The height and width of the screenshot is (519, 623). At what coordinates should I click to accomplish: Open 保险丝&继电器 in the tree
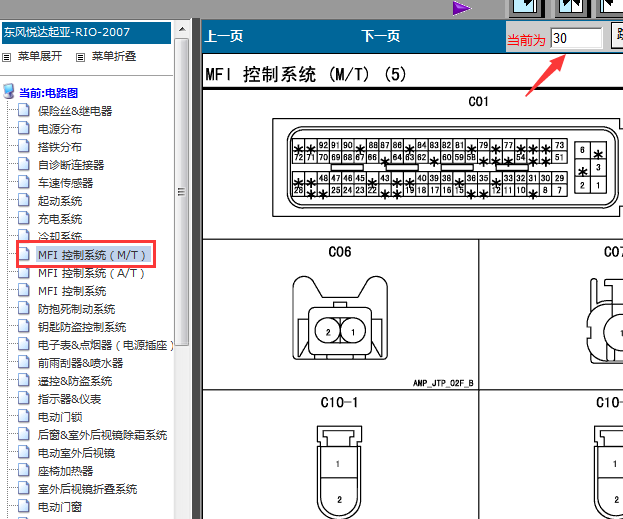[x=75, y=111]
